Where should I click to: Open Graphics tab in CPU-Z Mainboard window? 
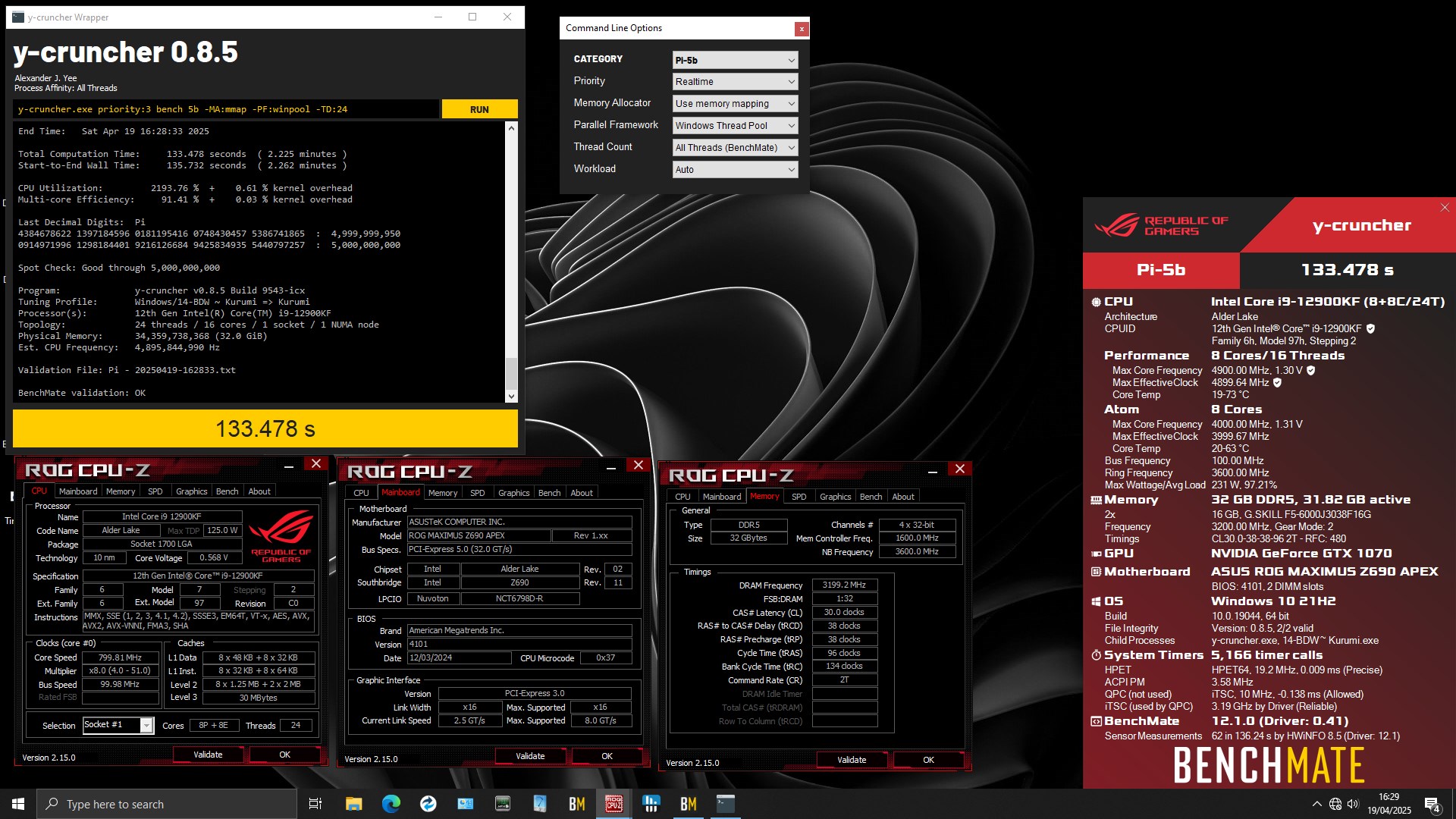513,493
